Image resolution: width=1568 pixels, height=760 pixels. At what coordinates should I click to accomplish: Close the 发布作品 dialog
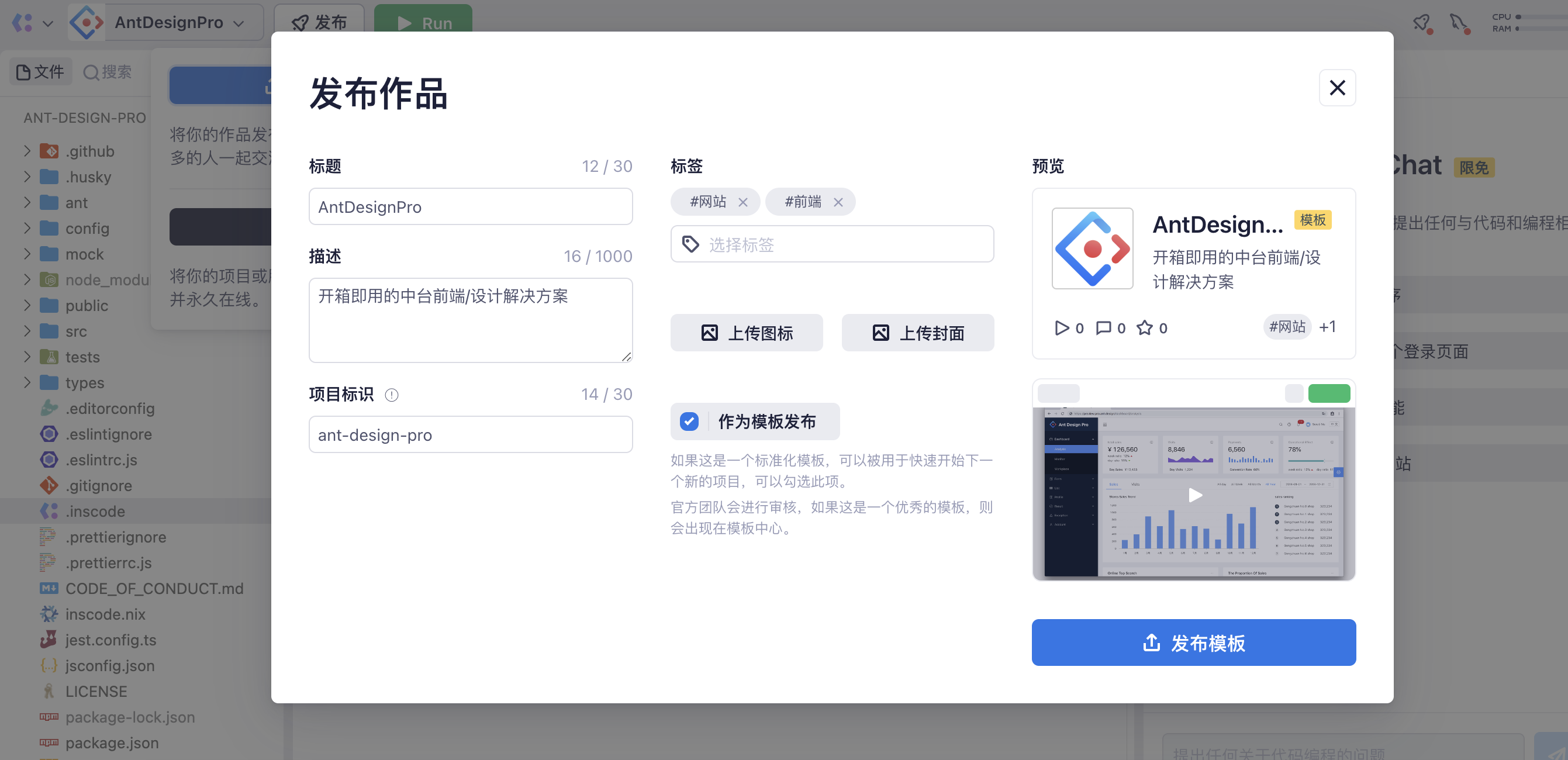pyautogui.click(x=1336, y=88)
